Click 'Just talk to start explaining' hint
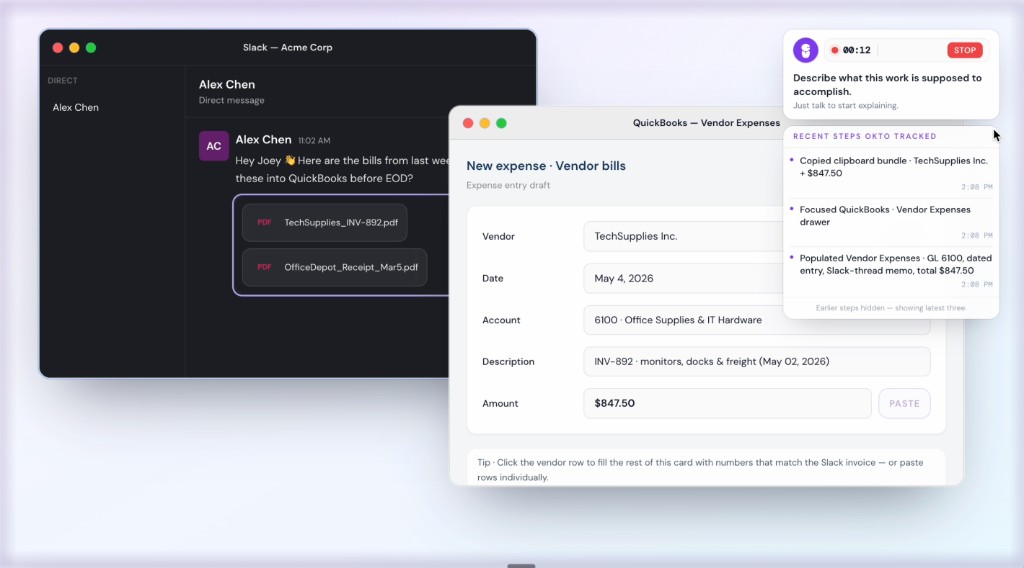The height and width of the screenshot is (568, 1024). pos(845,105)
